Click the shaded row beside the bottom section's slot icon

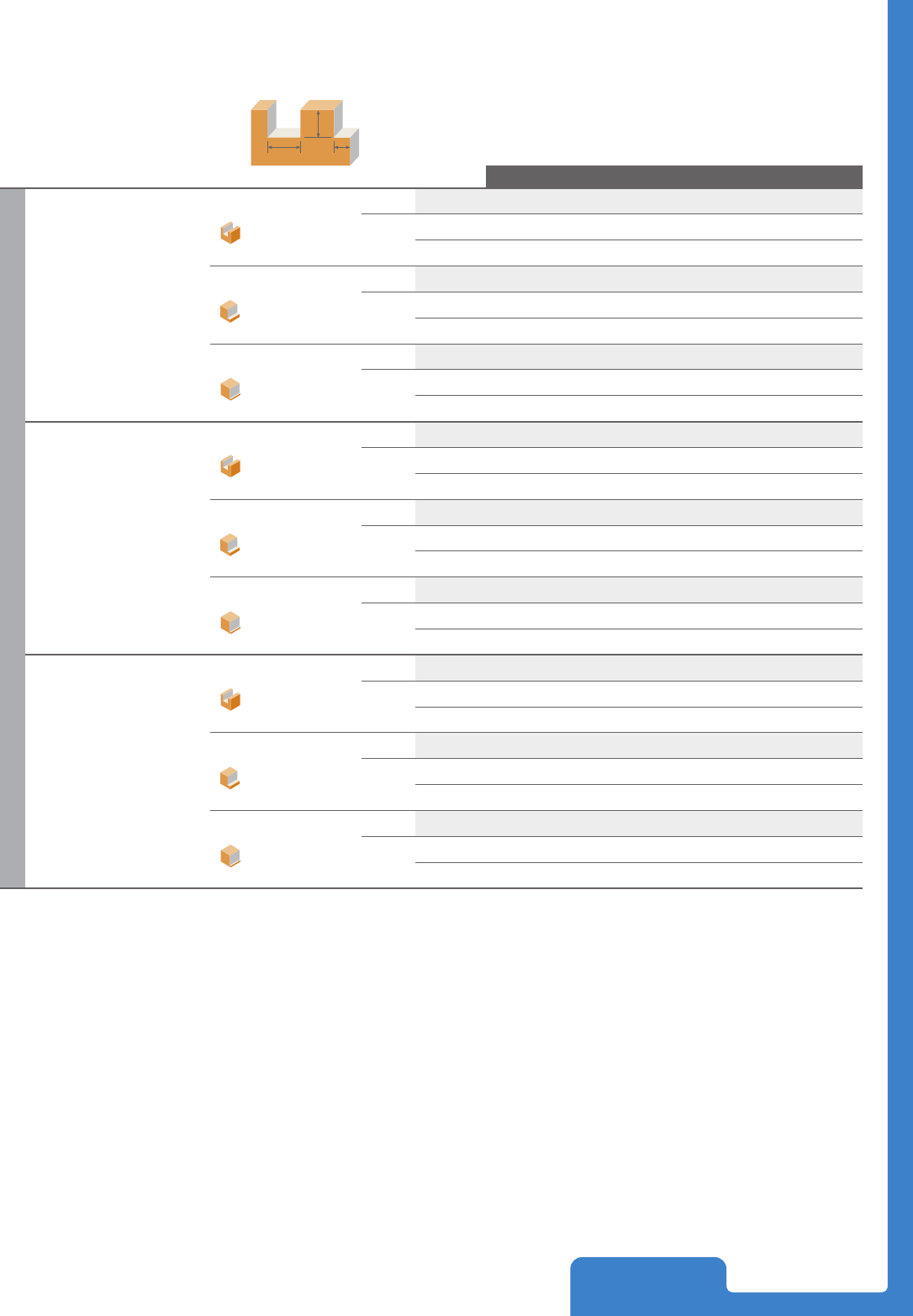point(639,668)
